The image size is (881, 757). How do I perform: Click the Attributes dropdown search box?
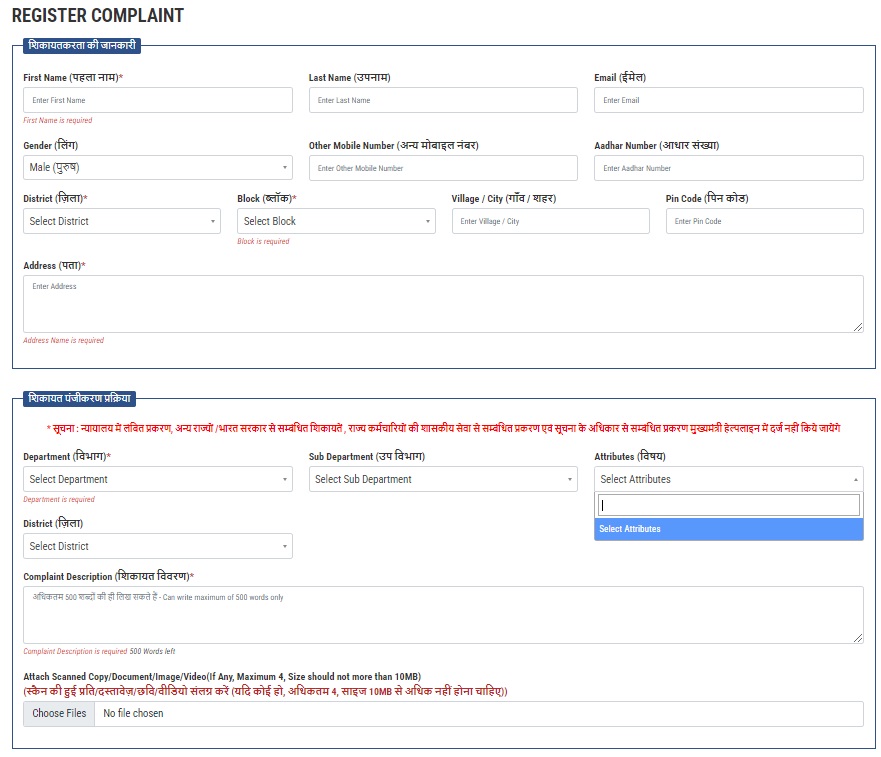[727, 504]
